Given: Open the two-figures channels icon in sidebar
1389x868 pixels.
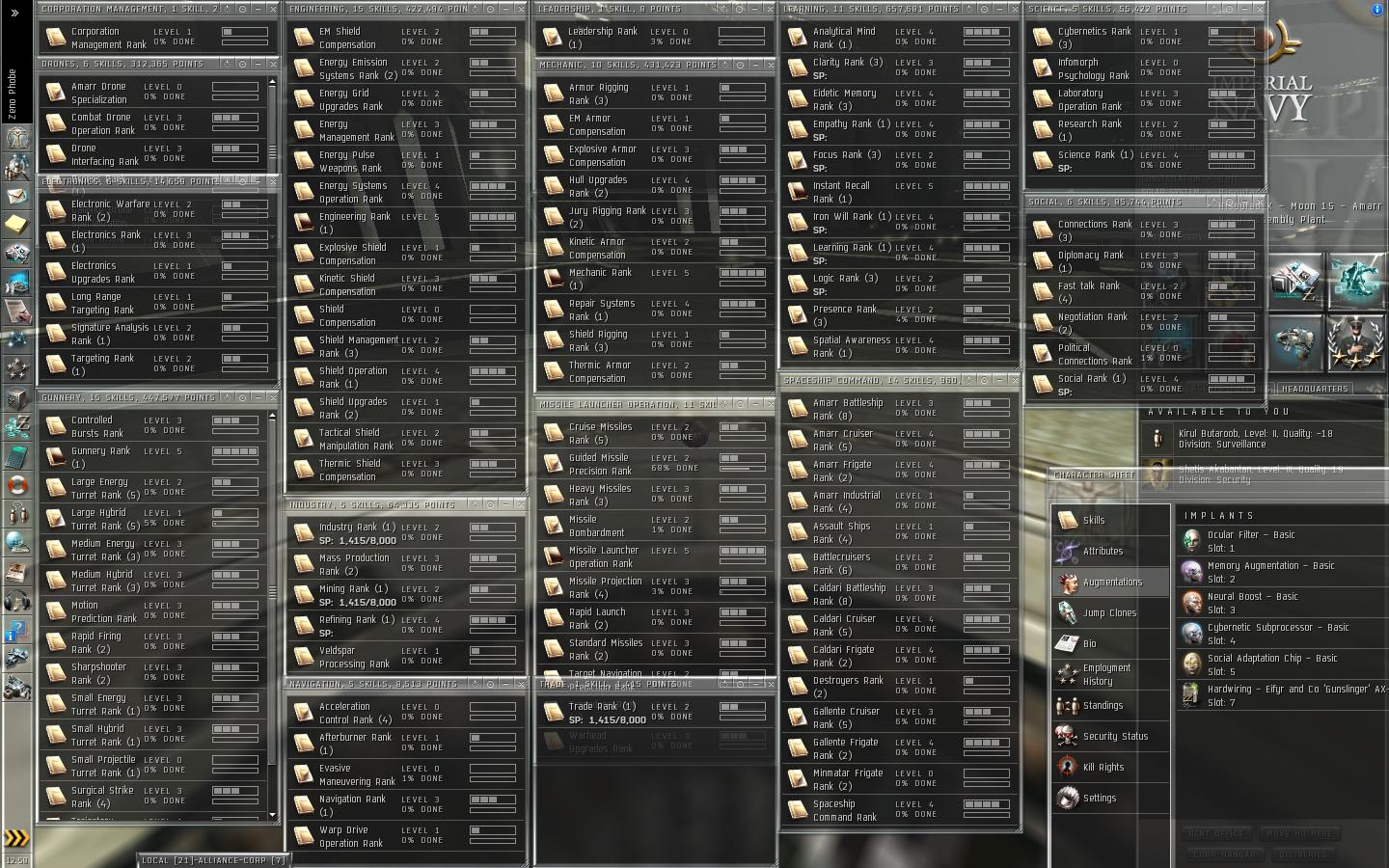Looking at the screenshot, I should 16,514.
